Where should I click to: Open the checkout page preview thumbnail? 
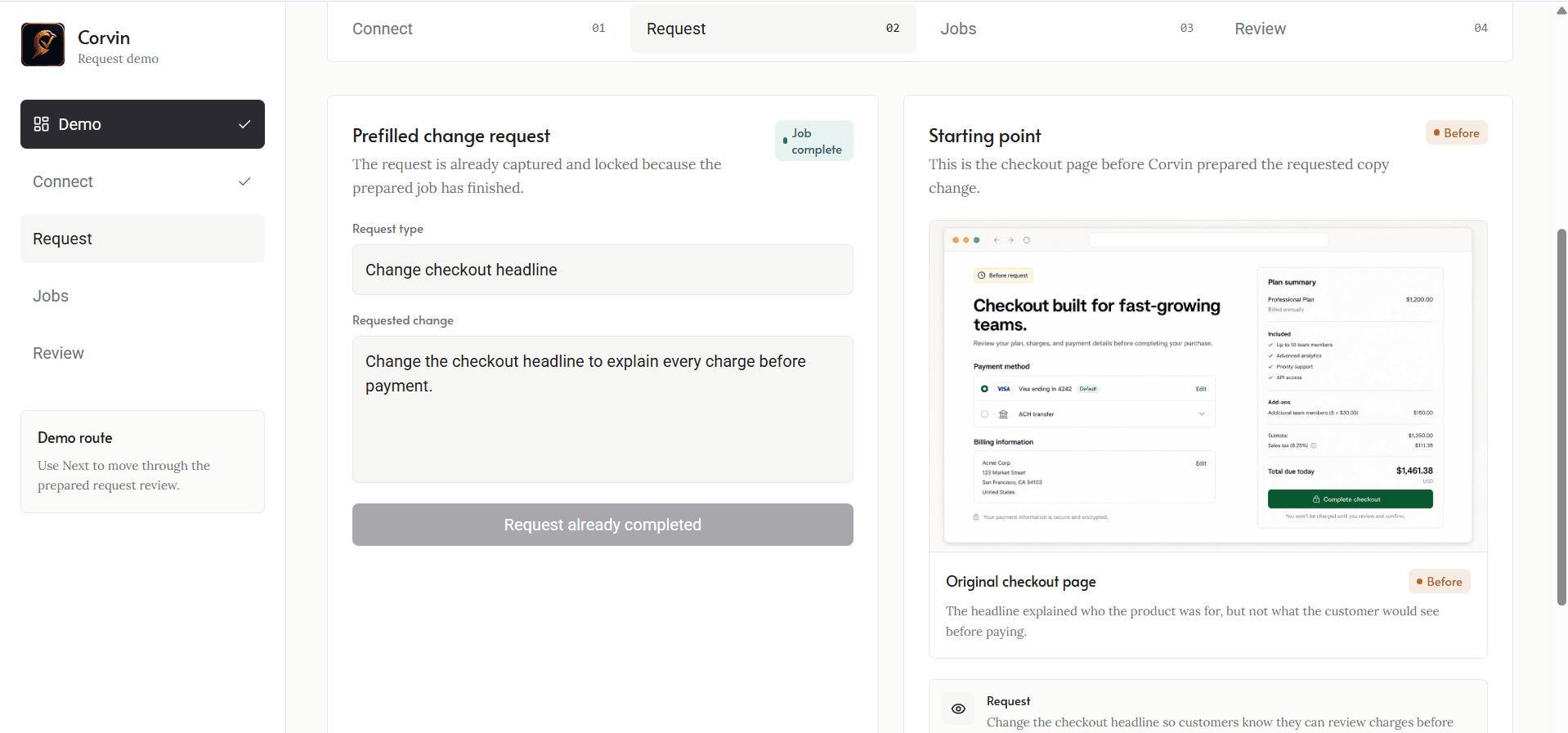[1207, 386]
